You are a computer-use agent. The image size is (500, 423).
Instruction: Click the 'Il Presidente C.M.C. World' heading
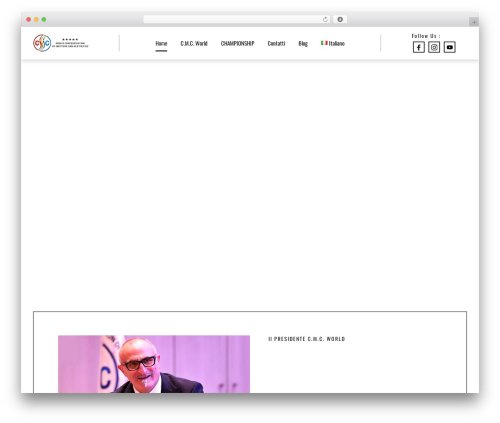click(x=307, y=339)
